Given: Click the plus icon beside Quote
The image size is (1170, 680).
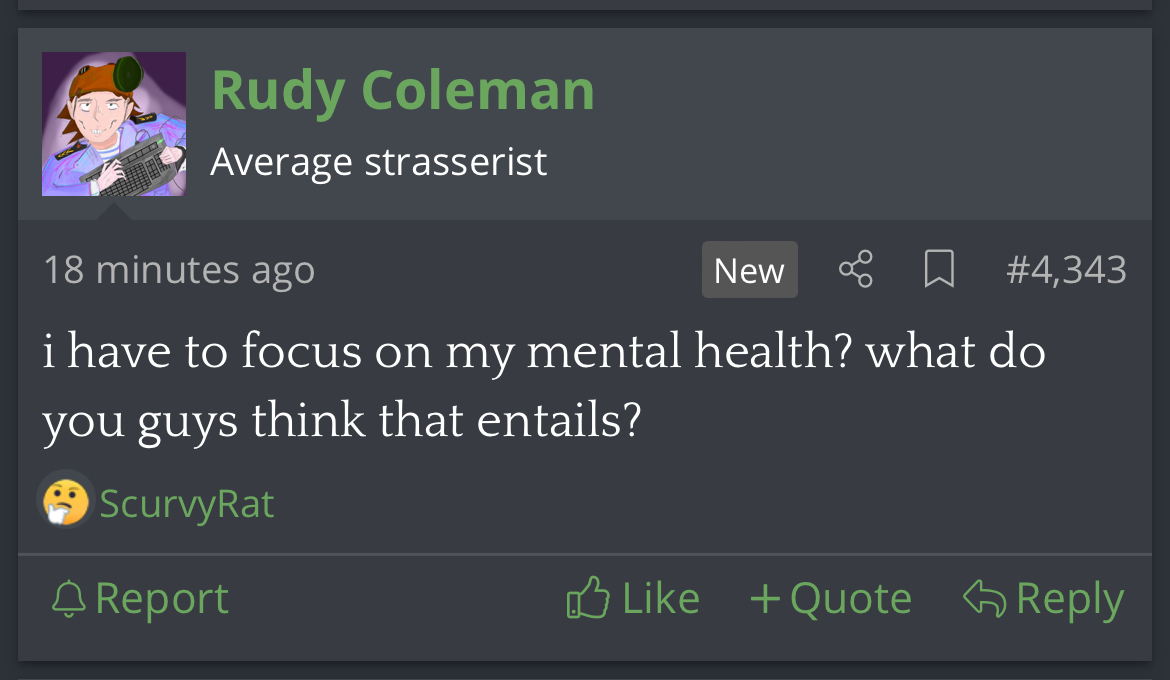Looking at the screenshot, I should (x=765, y=599).
